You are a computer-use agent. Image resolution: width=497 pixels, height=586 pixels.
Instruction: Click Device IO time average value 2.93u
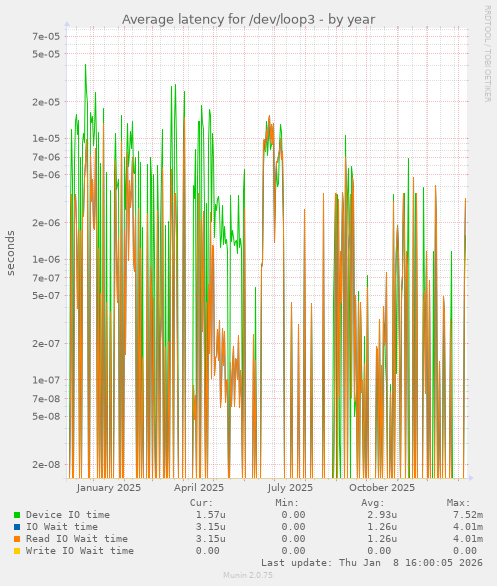382,515
